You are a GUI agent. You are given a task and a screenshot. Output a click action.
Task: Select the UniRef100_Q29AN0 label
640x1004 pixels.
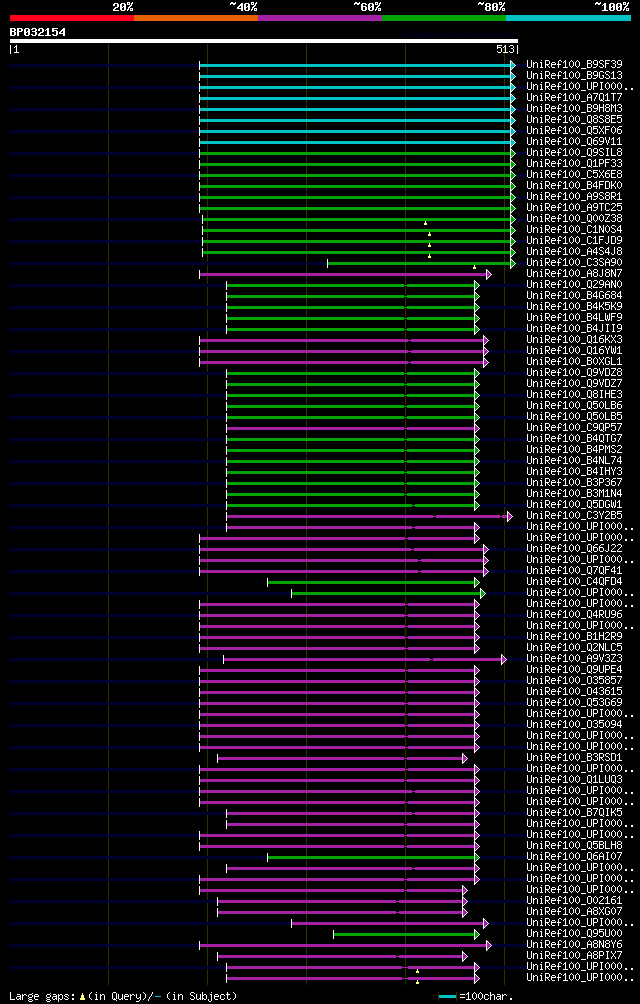574,284
